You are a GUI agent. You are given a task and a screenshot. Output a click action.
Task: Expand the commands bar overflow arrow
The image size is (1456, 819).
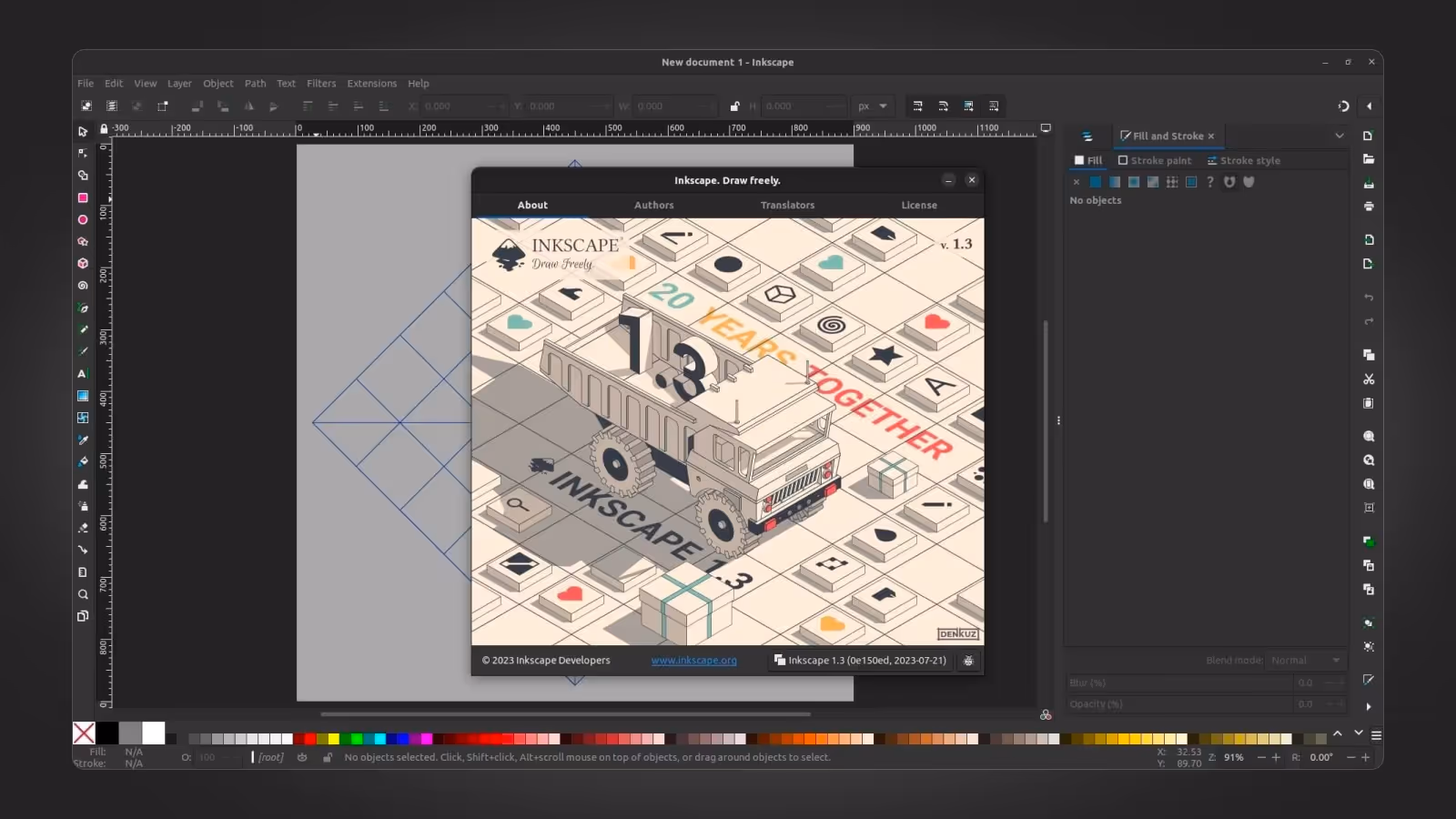click(x=1369, y=707)
